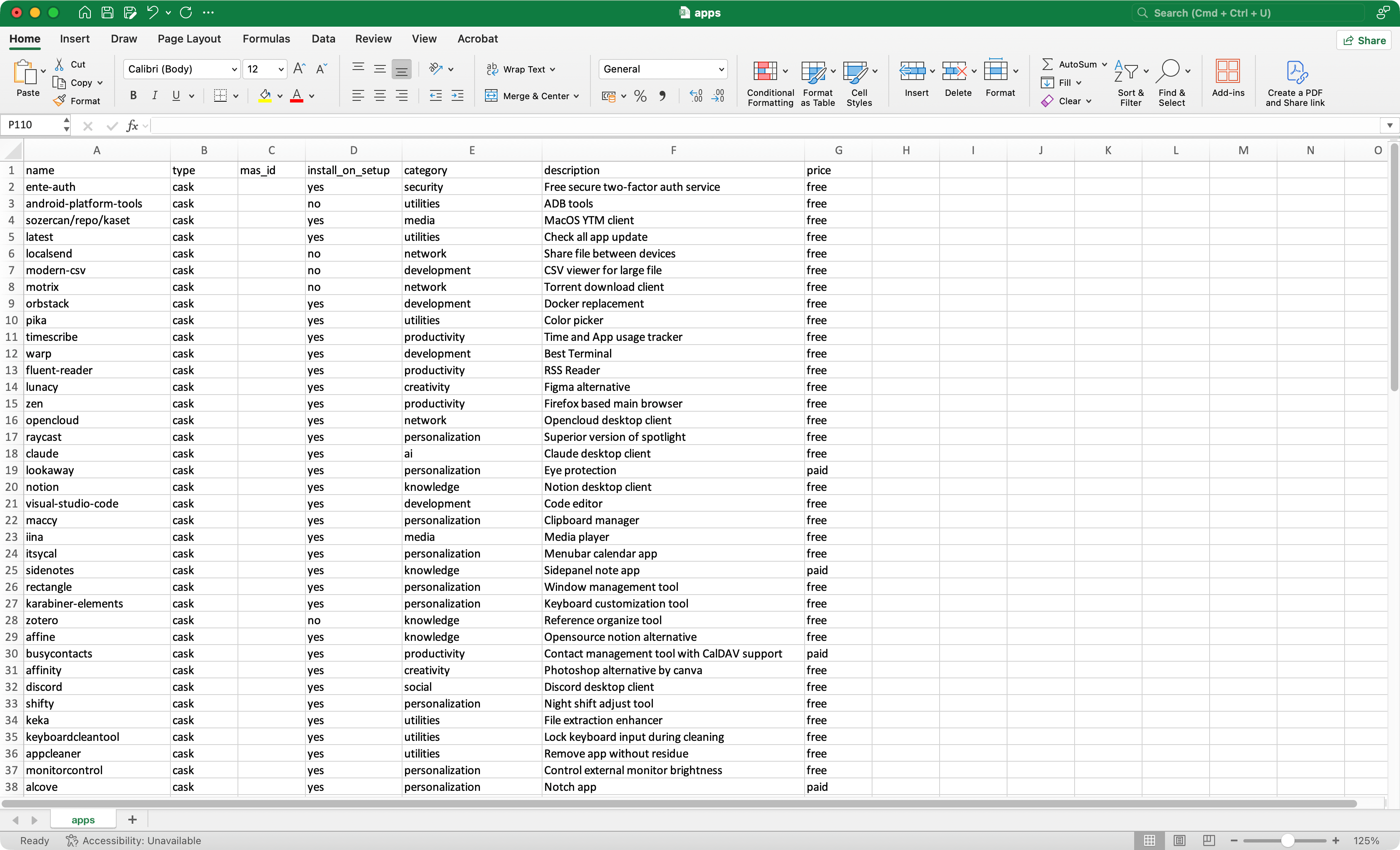Expand the AutoSum dropdown arrow
The width and height of the screenshot is (1400, 850).
[1105, 64]
